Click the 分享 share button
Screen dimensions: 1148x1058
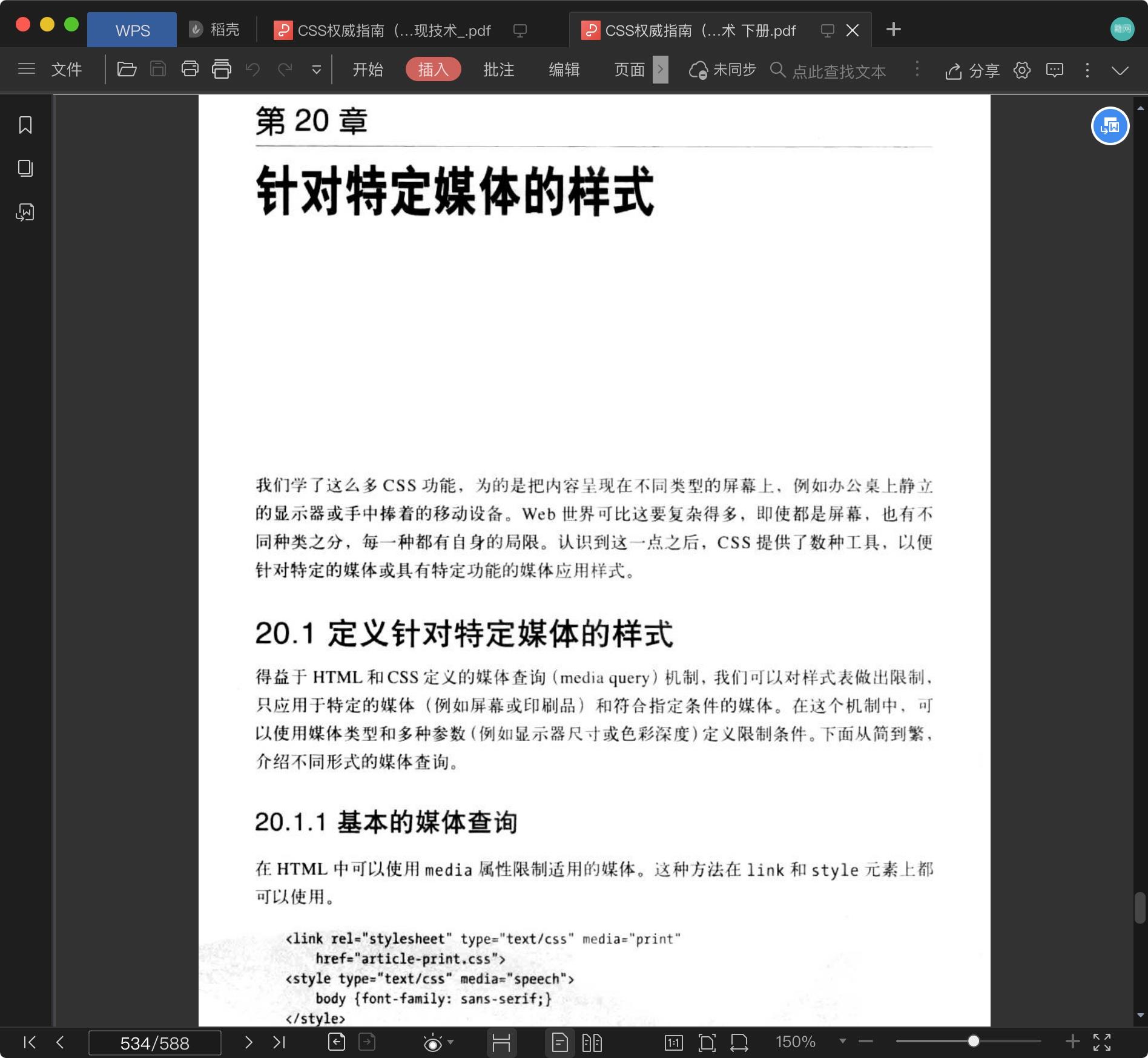[x=972, y=71]
